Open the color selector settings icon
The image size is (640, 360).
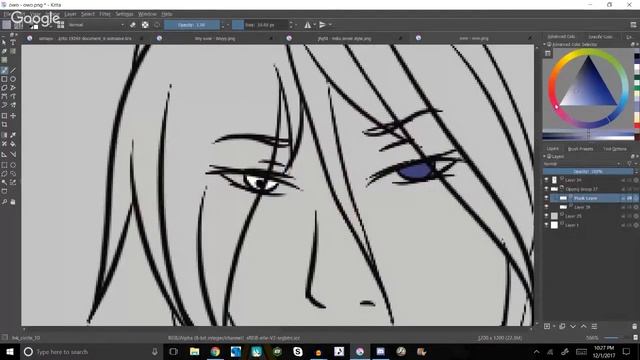(x=548, y=53)
